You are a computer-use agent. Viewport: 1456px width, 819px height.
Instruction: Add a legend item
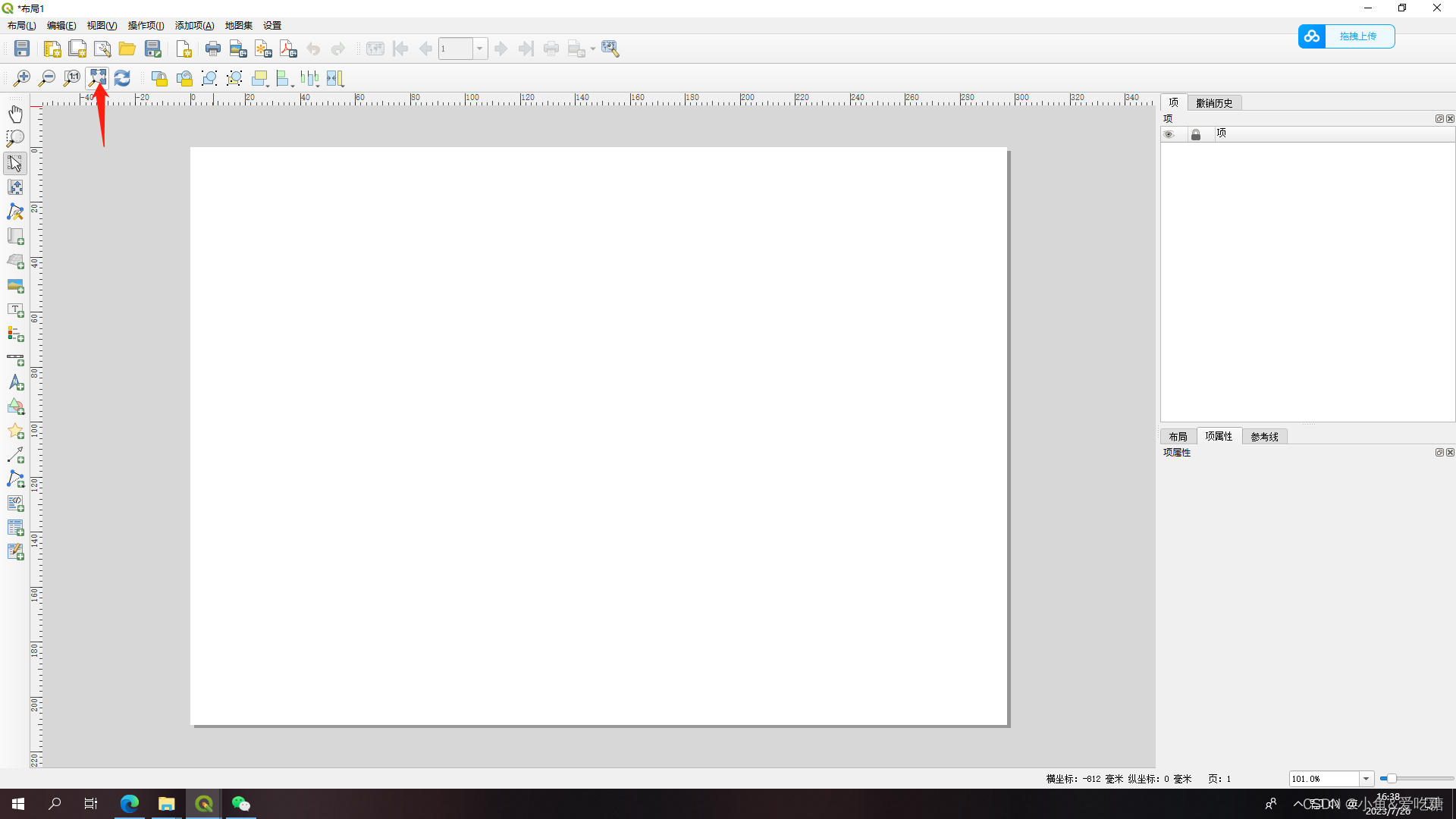[15, 334]
